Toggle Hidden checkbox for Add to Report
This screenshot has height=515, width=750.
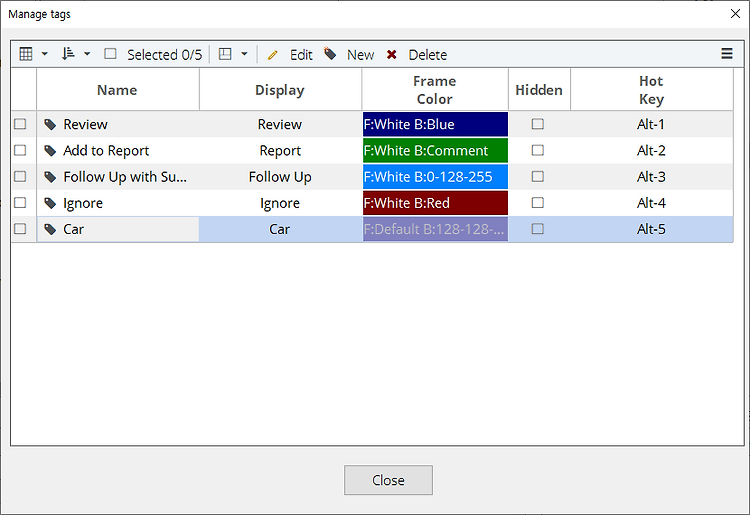click(538, 151)
